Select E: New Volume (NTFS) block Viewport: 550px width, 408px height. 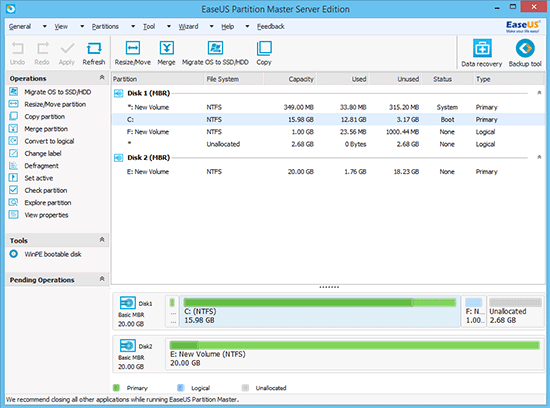click(x=354, y=354)
